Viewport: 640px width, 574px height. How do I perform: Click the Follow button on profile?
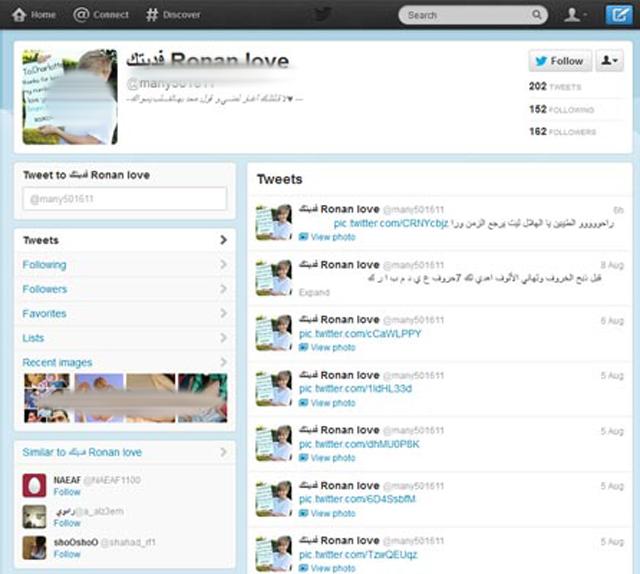559,61
